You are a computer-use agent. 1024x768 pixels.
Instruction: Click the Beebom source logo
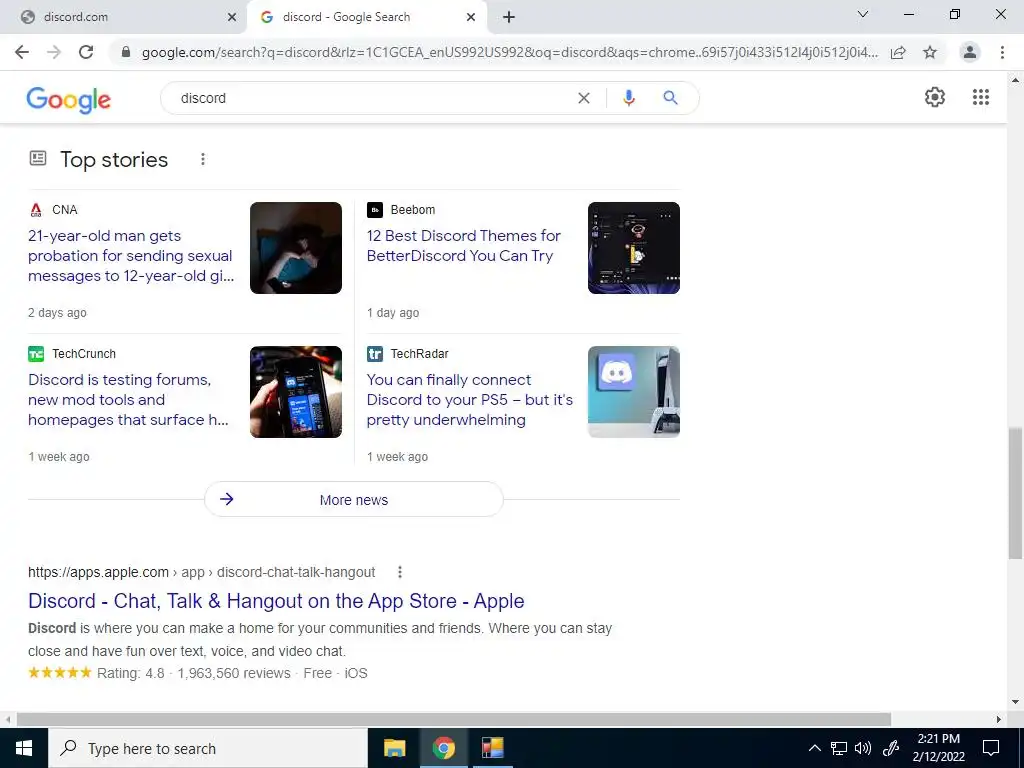click(375, 210)
